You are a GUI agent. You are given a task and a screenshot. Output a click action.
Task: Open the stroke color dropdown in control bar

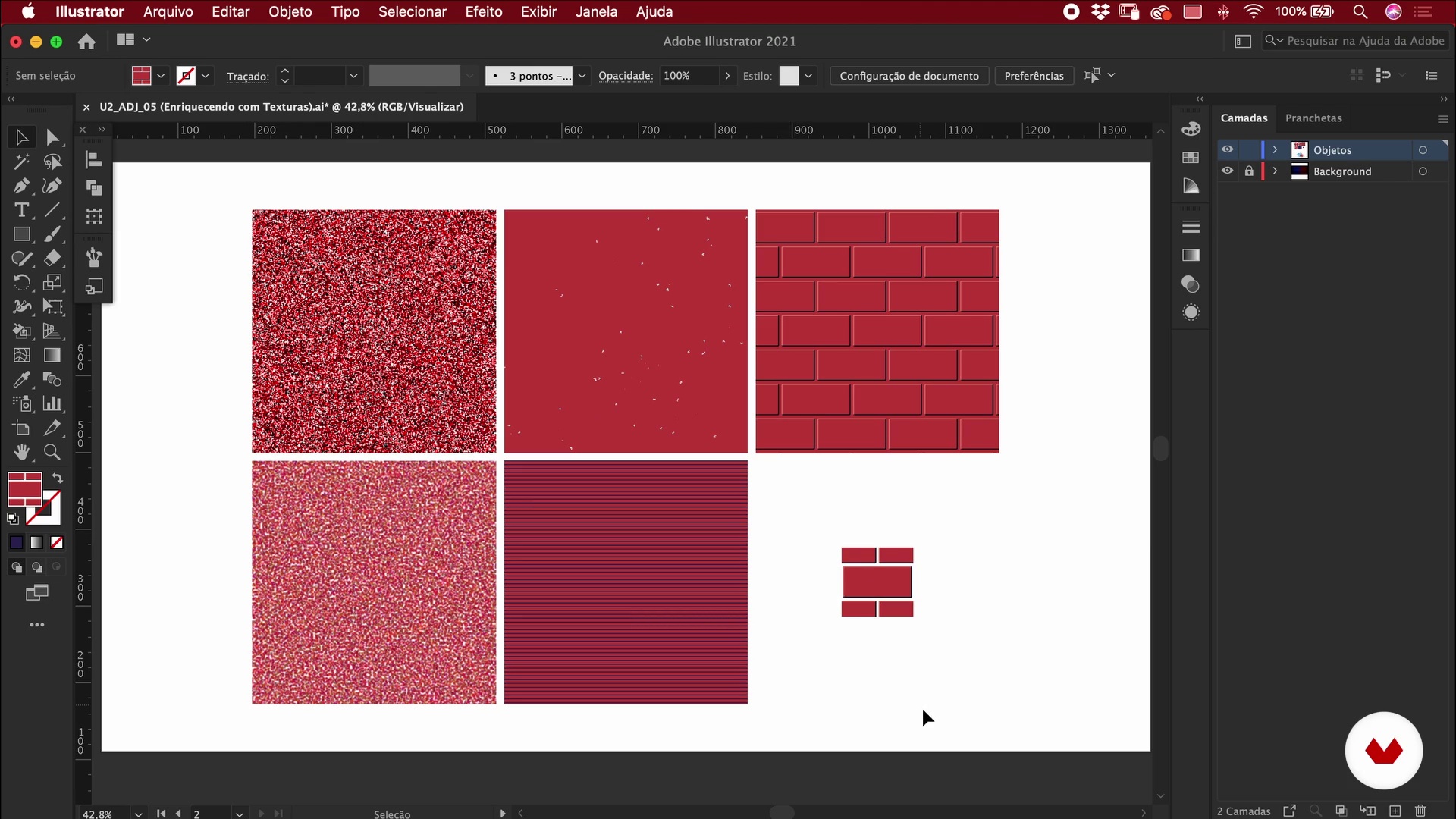click(205, 76)
